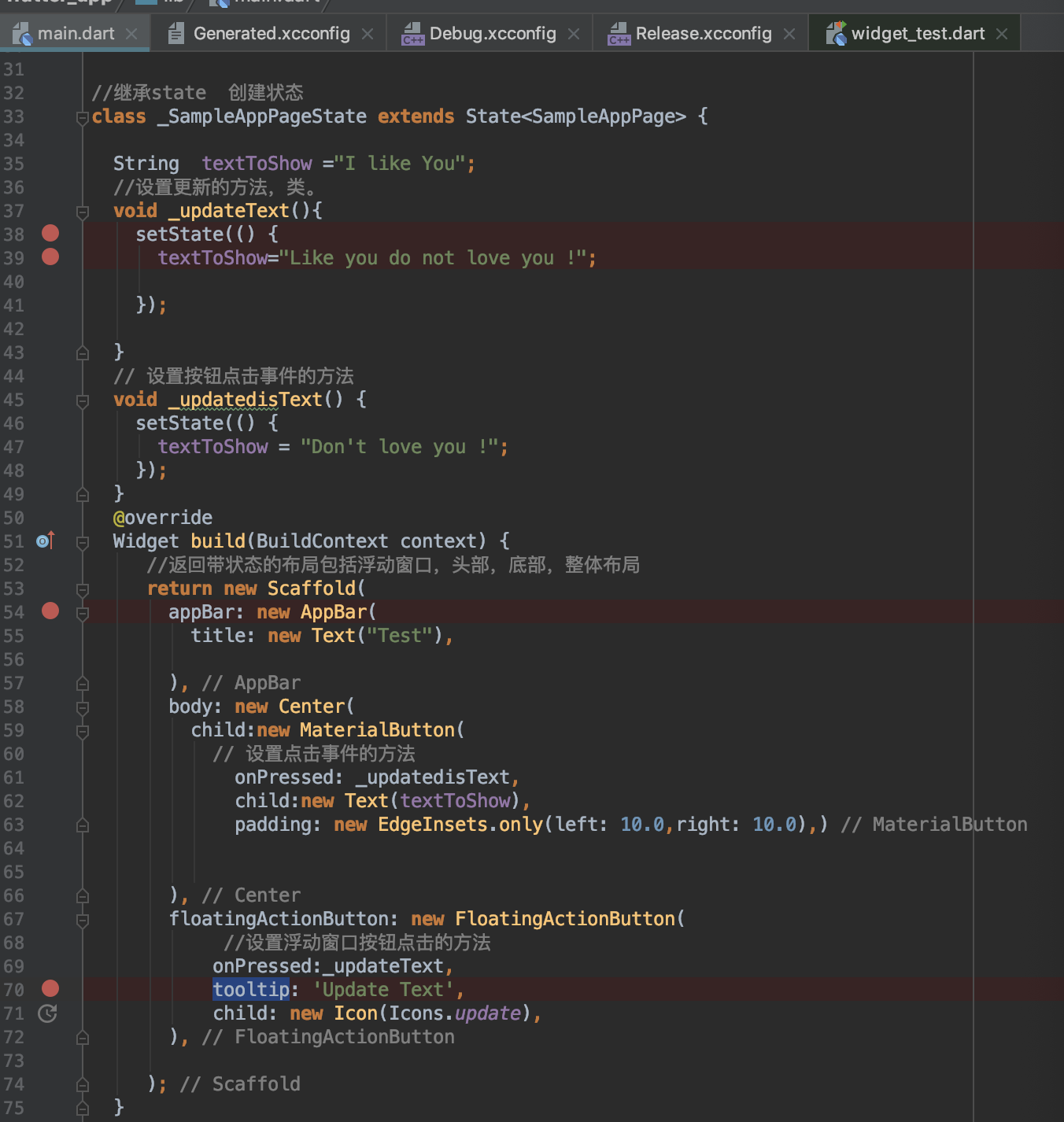Close the Release.xcconfig tab
1064x1122 pixels.
(789, 34)
